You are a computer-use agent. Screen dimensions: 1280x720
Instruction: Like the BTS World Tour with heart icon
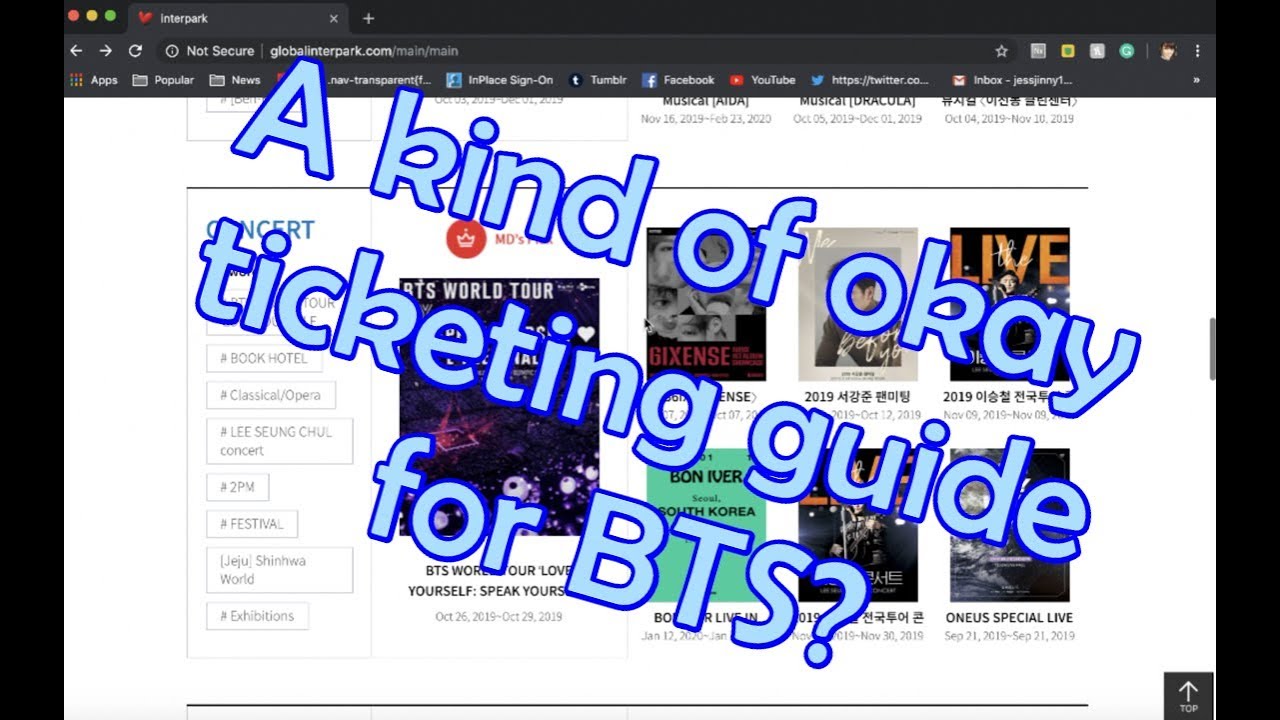[585, 334]
